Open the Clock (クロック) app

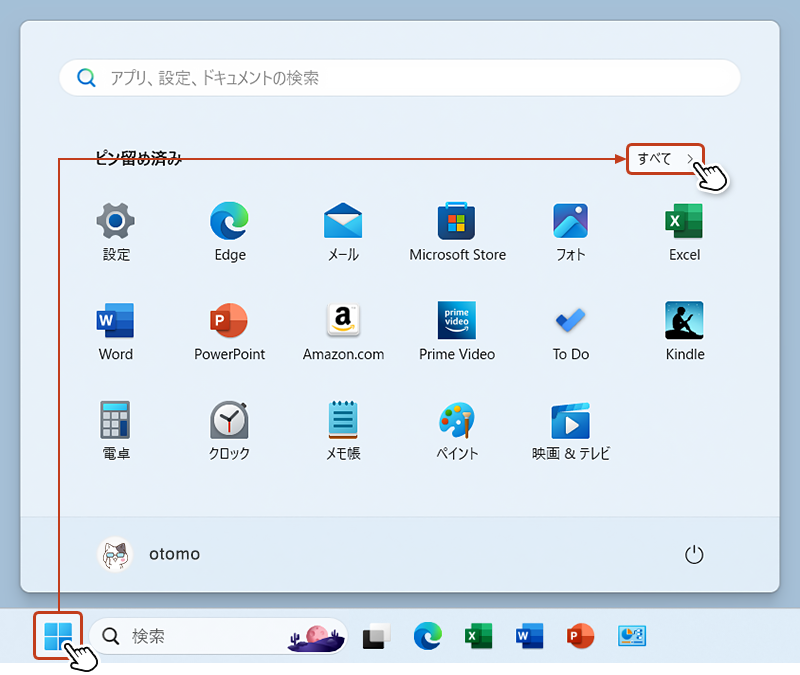[x=230, y=431]
